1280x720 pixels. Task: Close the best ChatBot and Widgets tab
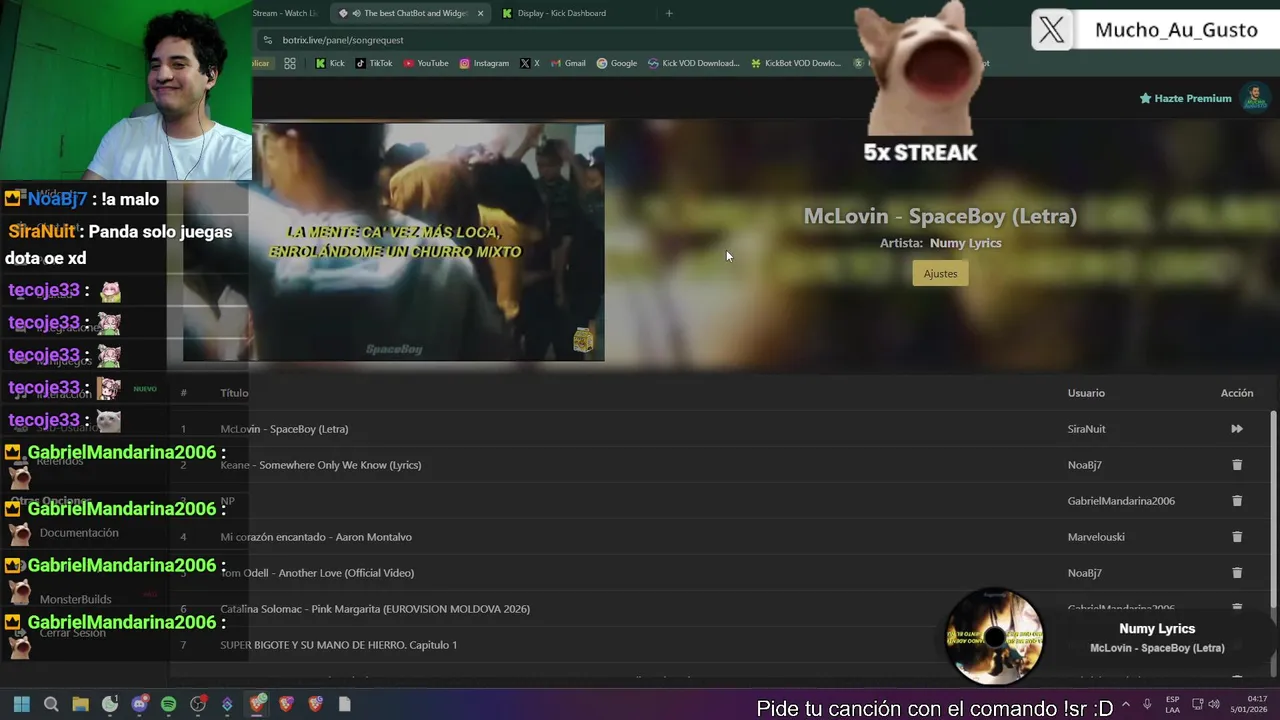click(x=481, y=13)
